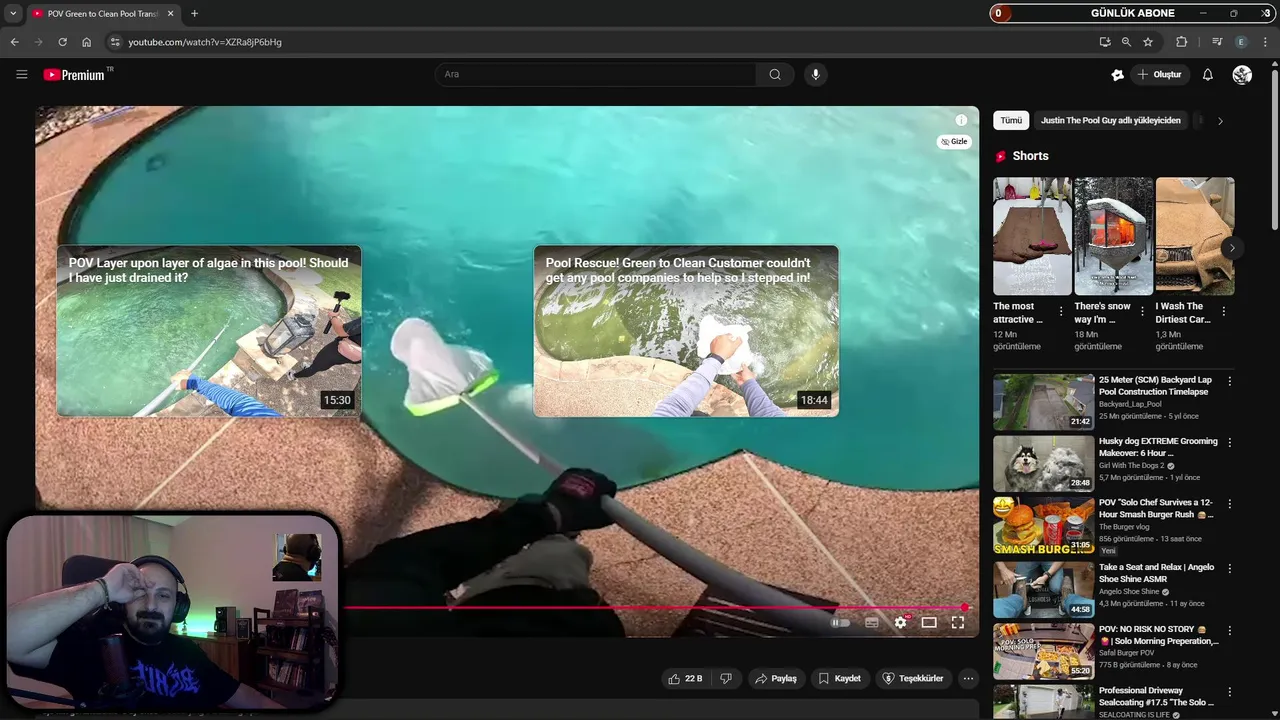Click the search magnifier button
The image size is (1280, 720).
click(x=775, y=74)
